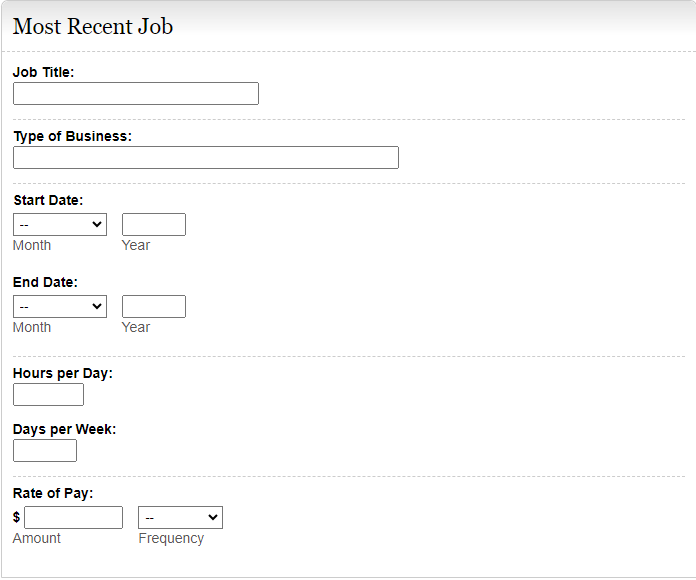
Task: Click the "Frequency" caption below the dropdown
Action: click(x=171, y=538)
